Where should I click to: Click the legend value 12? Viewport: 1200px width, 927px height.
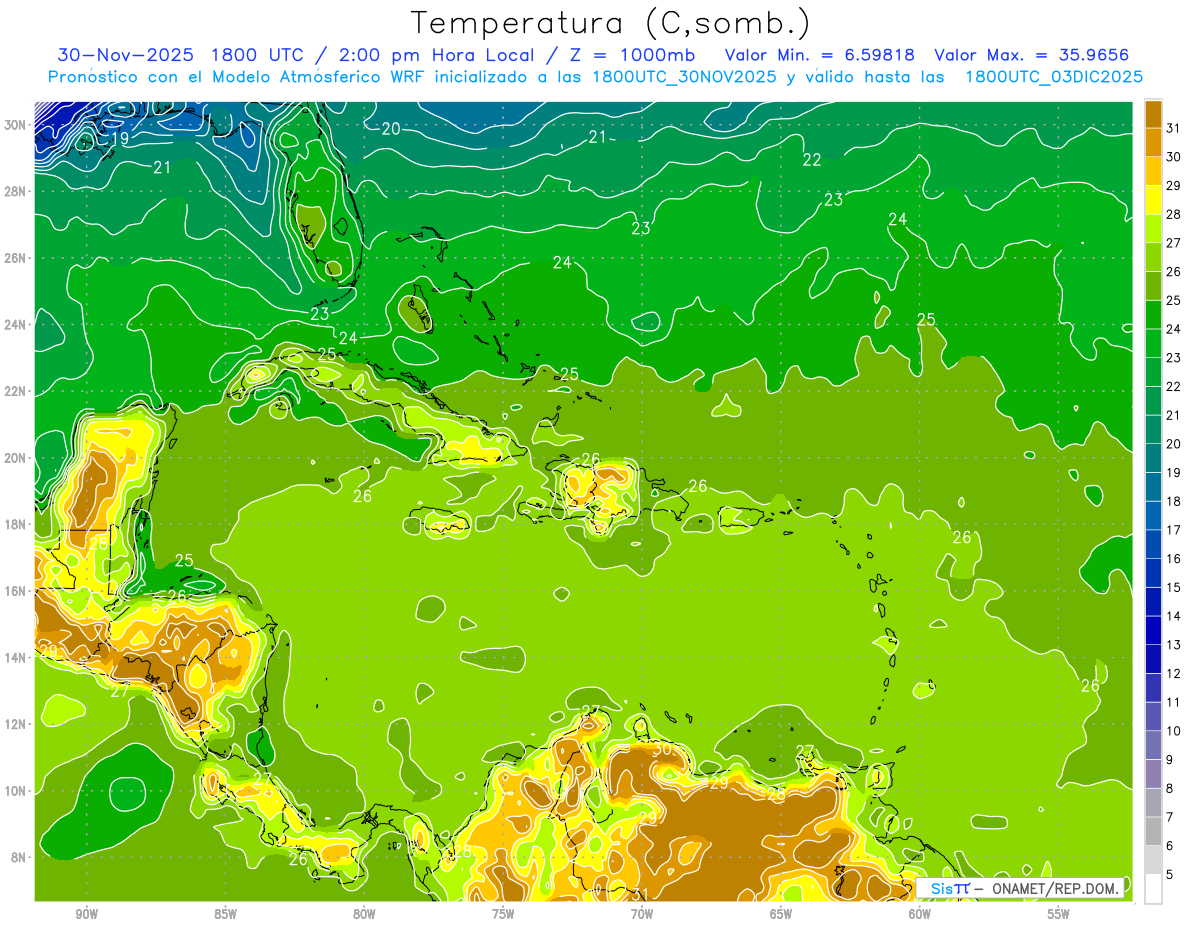(x=1173, y=673)
